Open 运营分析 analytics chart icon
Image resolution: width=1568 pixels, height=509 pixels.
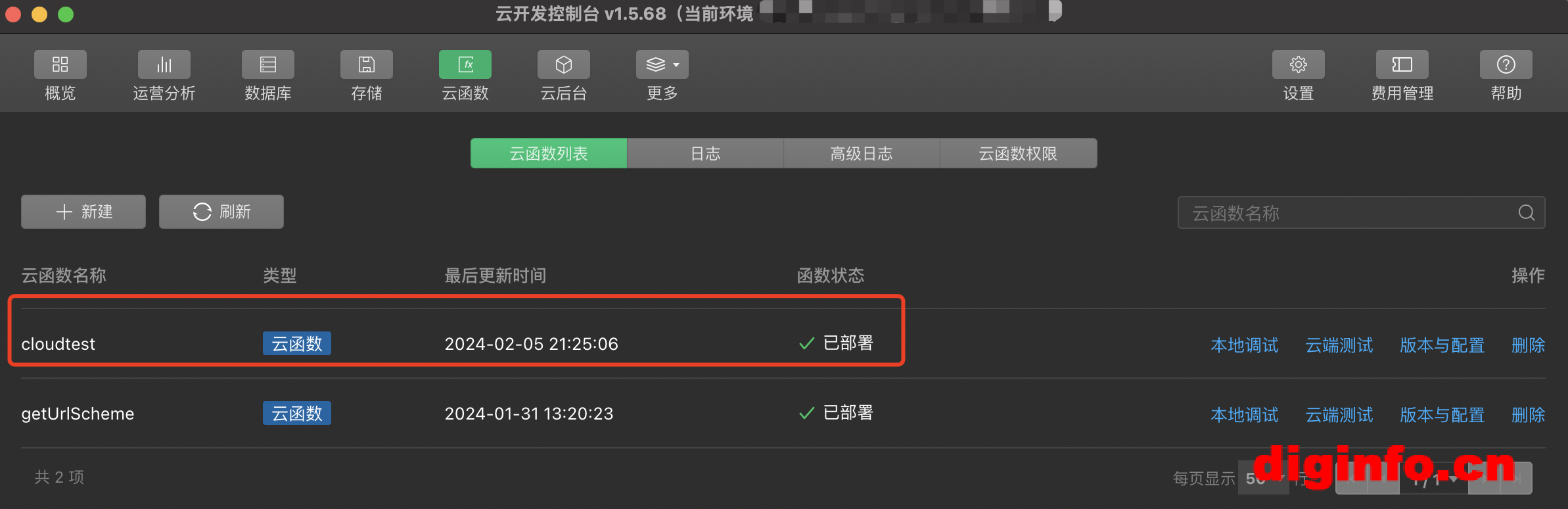tap(164, 64)
